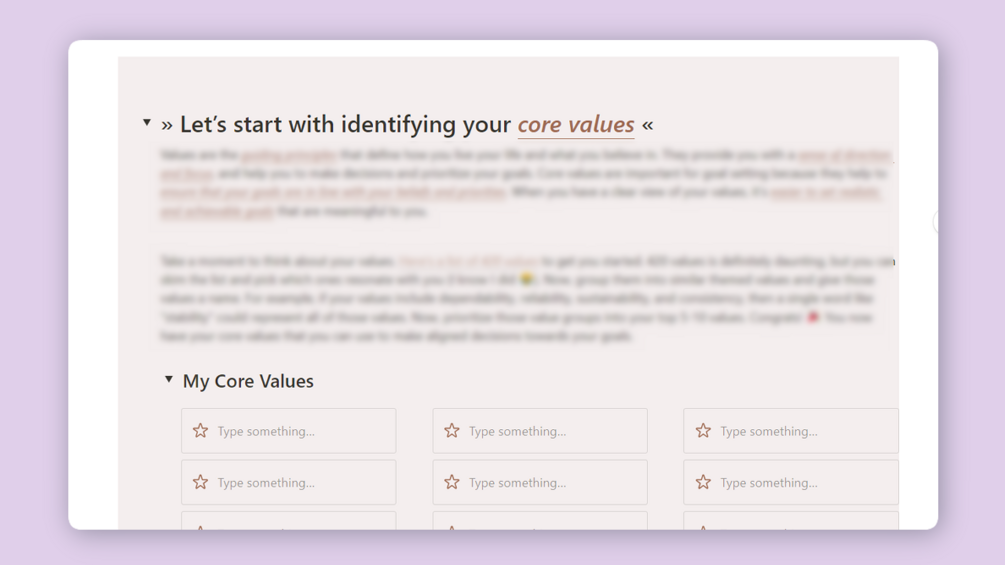Click star icon in top-left value box
The image size is (1005, 565).
[x=201, y=431]
